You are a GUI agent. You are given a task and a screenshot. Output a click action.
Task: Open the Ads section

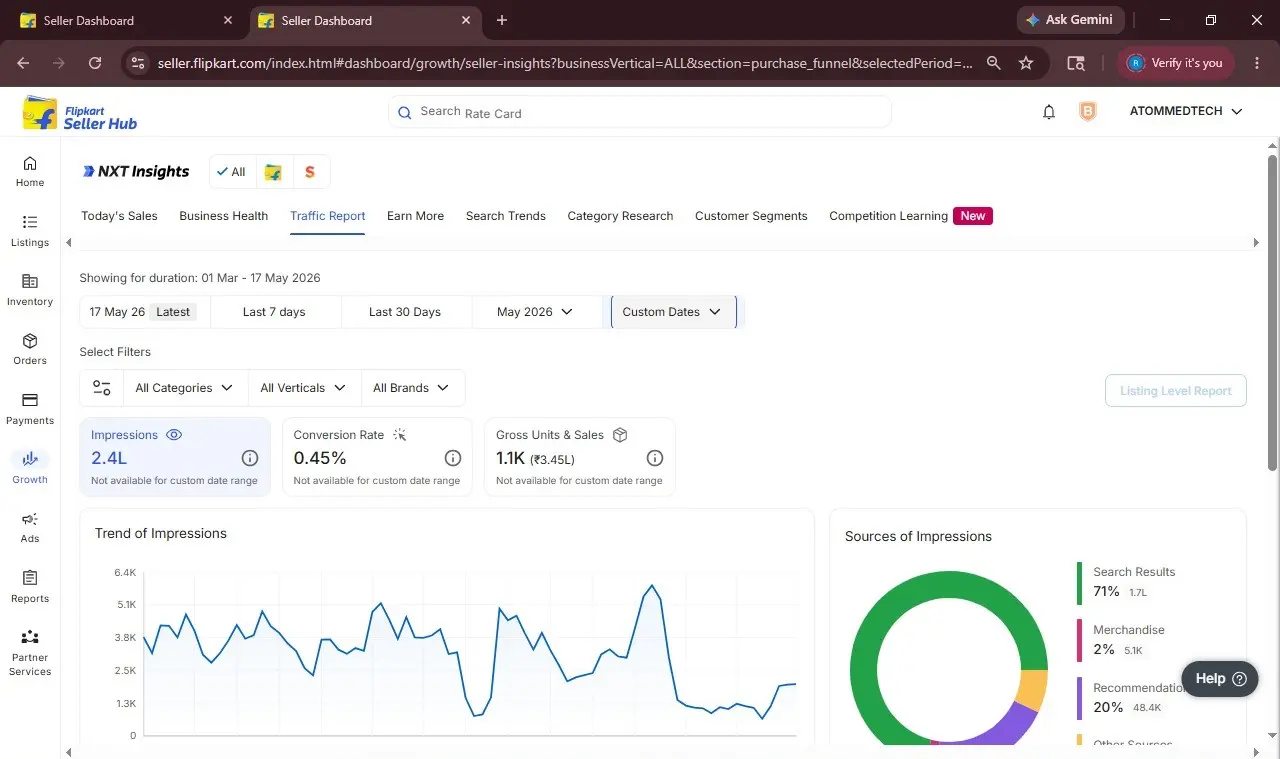point(30,527)
